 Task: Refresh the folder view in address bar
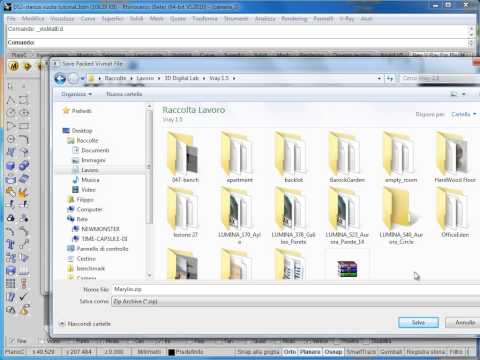tap(390, 78)
